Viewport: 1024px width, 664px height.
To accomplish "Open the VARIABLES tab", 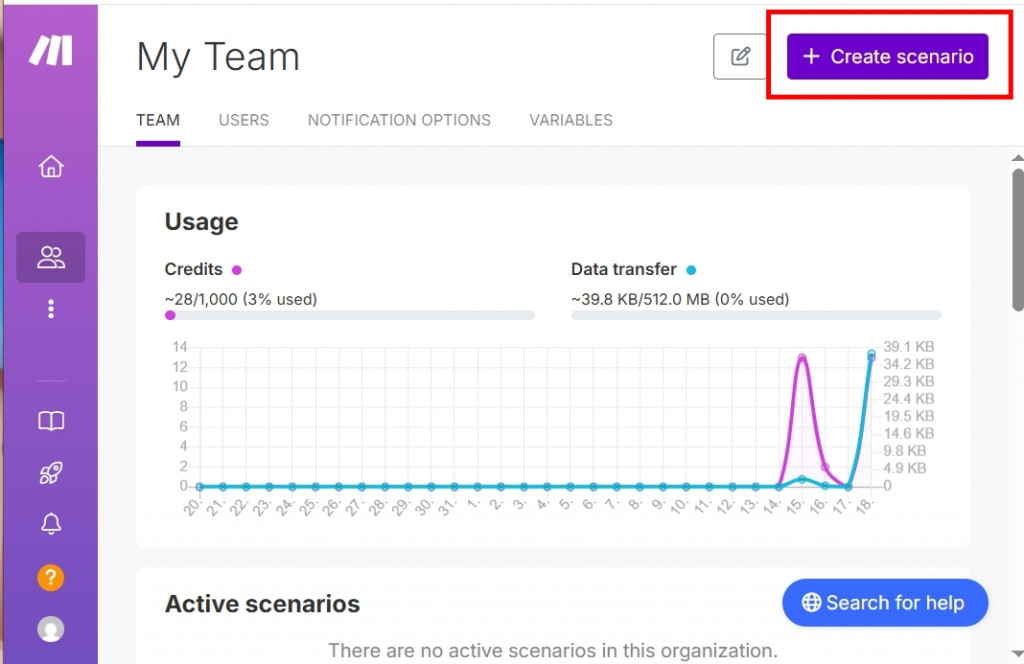I will click(571, 120).
